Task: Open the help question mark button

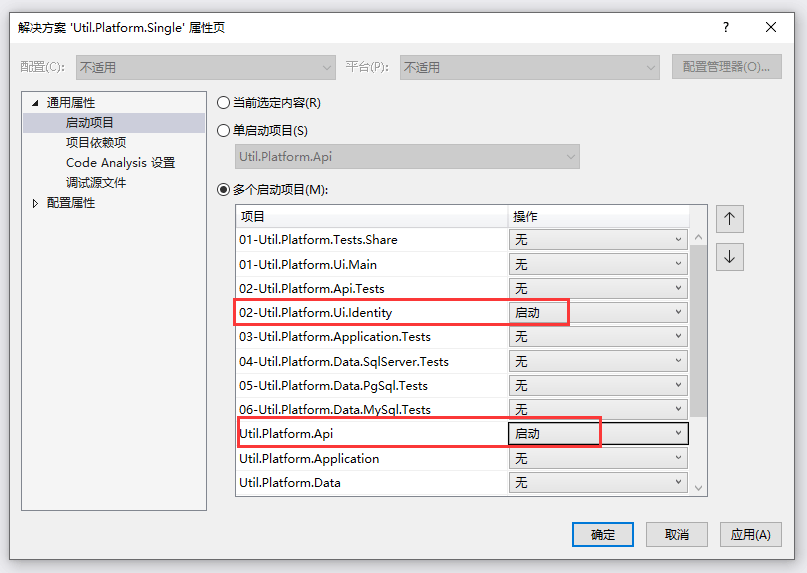Action: click(x=726, y=27)
